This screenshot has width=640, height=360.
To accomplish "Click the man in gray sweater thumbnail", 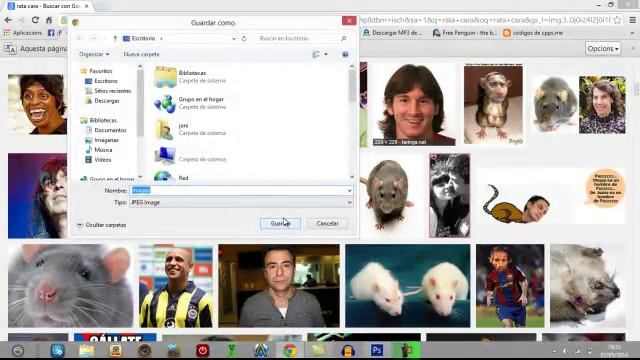I will click(279, 286).
